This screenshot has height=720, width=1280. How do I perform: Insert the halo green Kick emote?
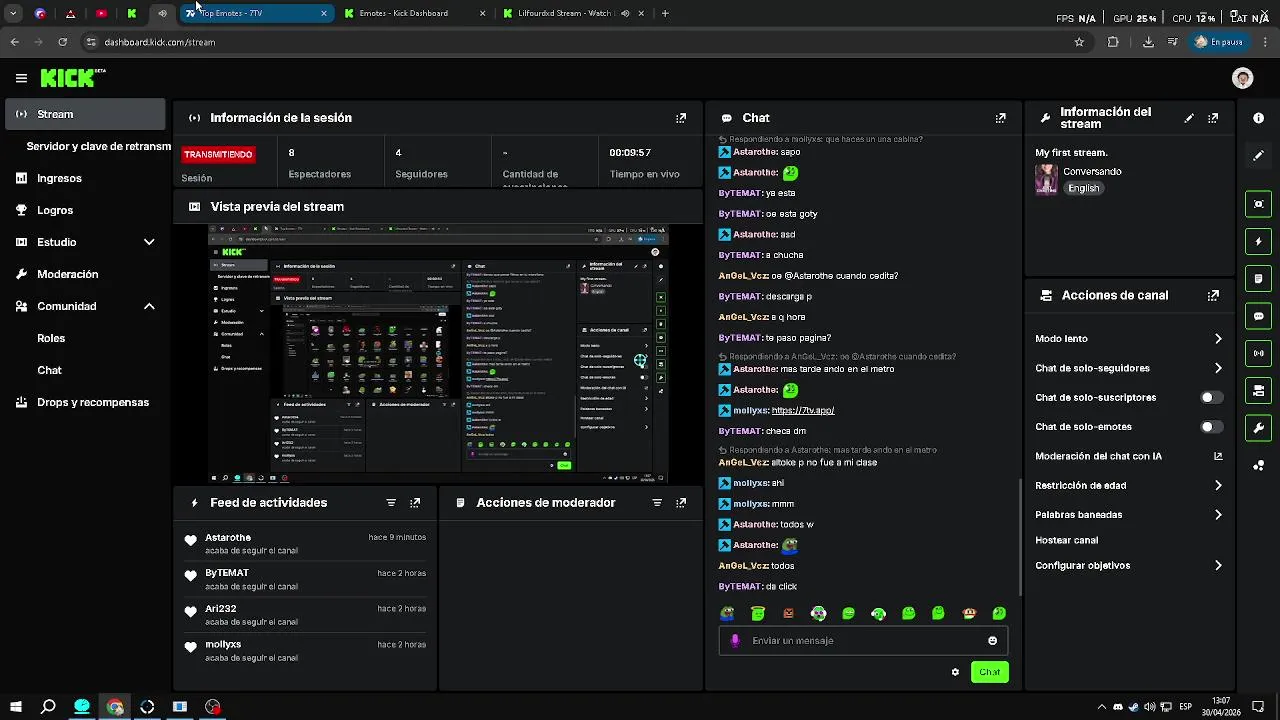tap(758, 614)
